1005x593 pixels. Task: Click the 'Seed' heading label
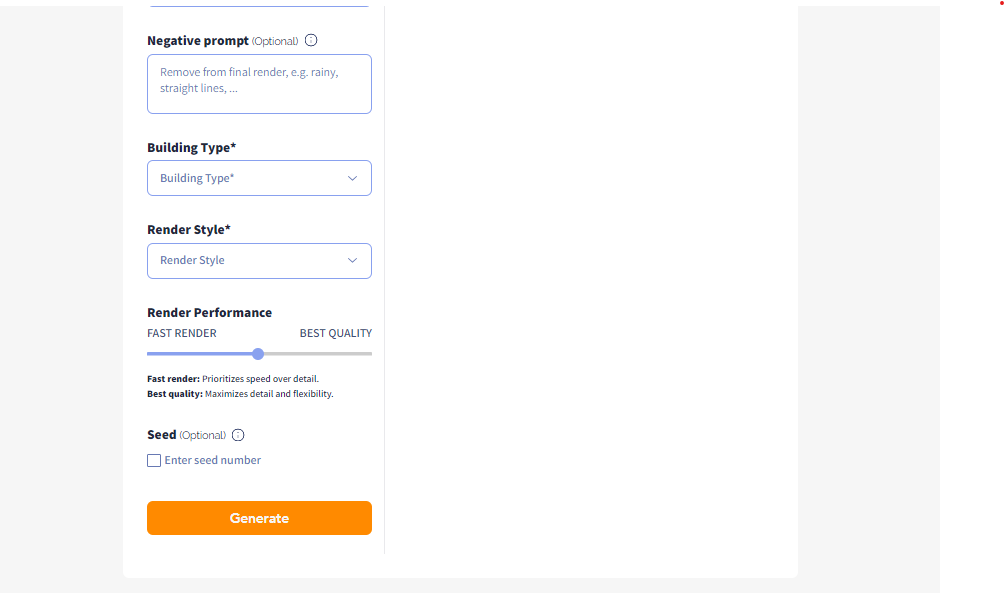point(162,435)
